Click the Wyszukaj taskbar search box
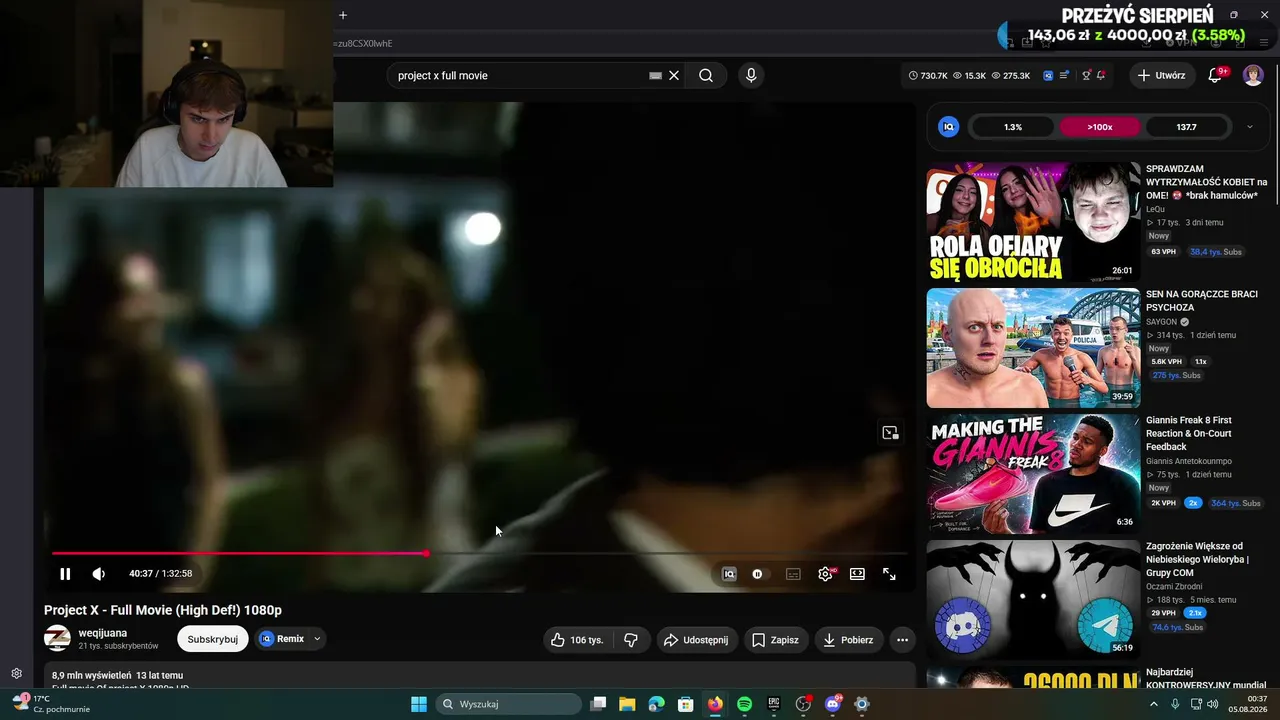 coord(509,704)
